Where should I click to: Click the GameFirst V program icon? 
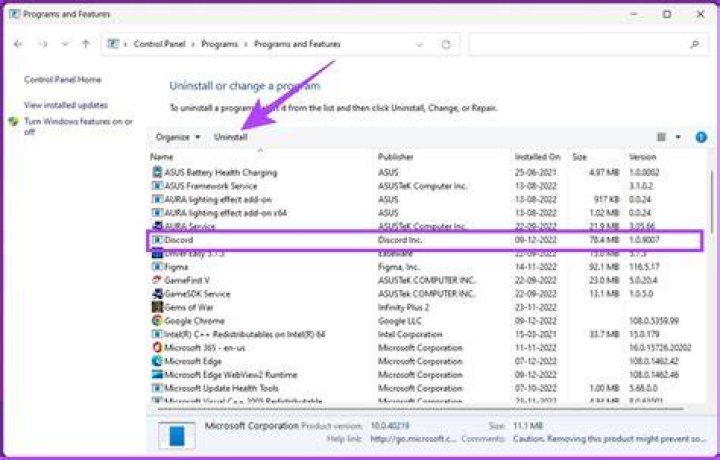click(x=157, y=280)
